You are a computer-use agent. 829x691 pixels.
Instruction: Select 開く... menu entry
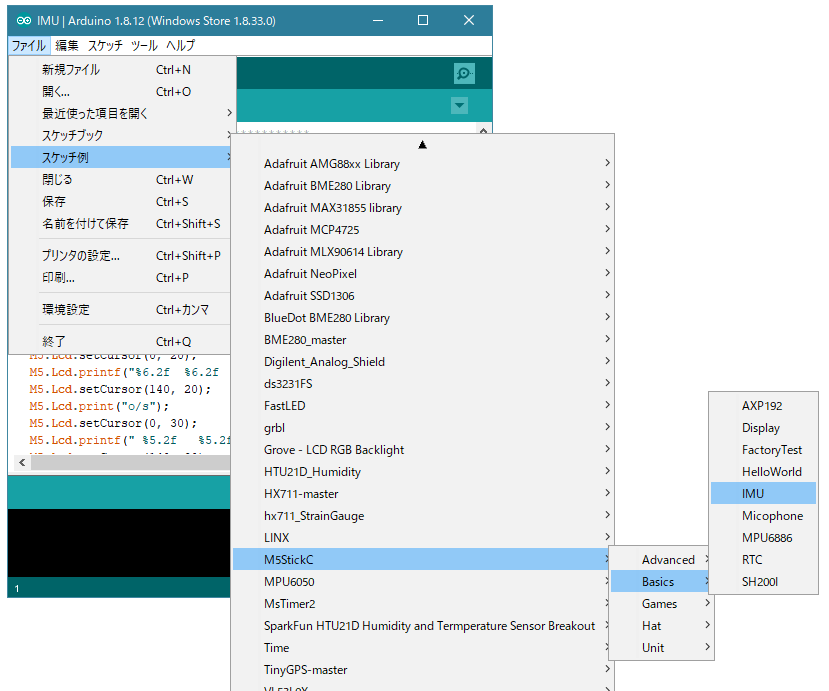pos(121,91)
